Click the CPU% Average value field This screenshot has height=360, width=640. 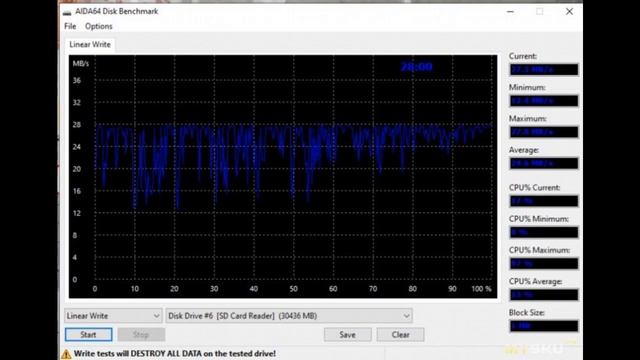click(x=544, y=295)
